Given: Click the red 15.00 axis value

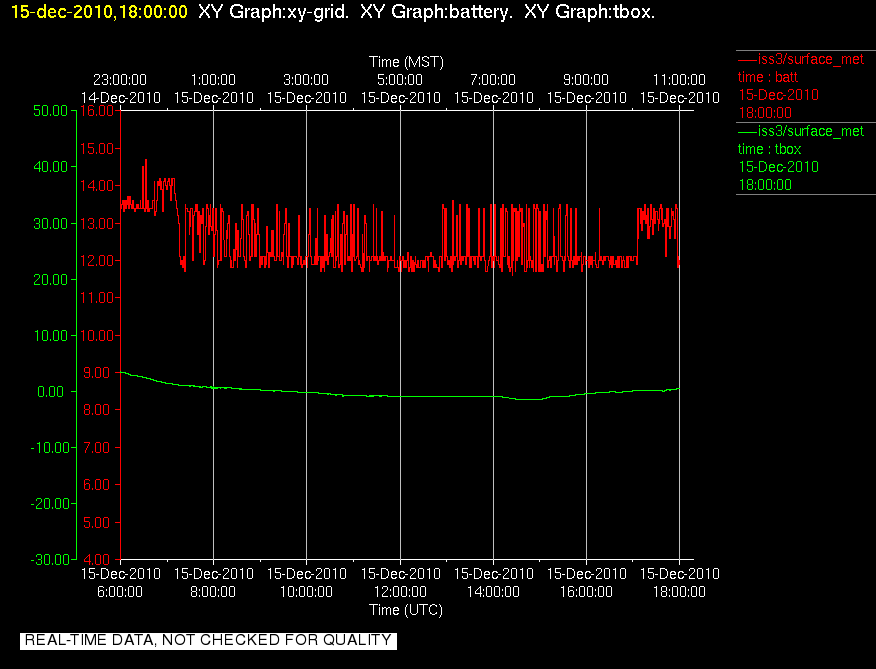Looking at the screenshot, I should [98, 148].
